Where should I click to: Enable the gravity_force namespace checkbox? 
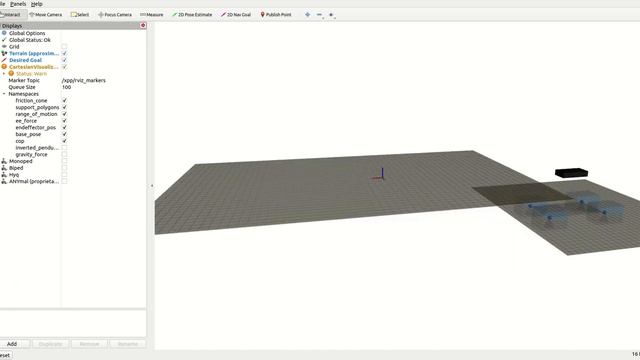(x=64, y=154)
